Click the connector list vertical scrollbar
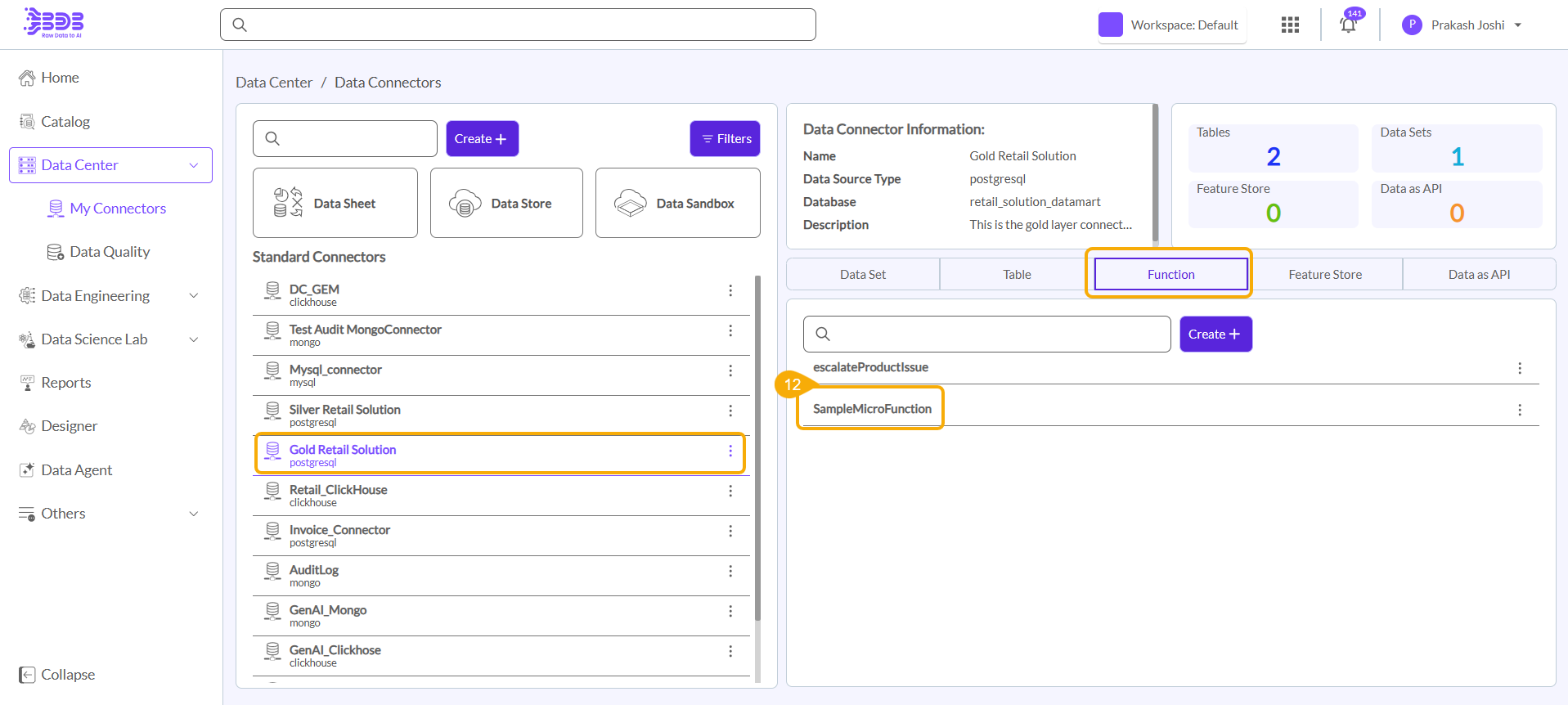 click(x=757, y=448)
